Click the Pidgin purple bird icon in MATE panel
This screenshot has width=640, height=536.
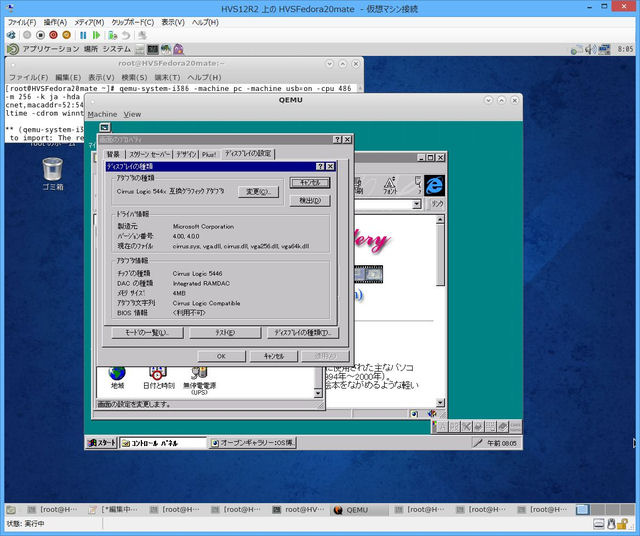(178, 49)
